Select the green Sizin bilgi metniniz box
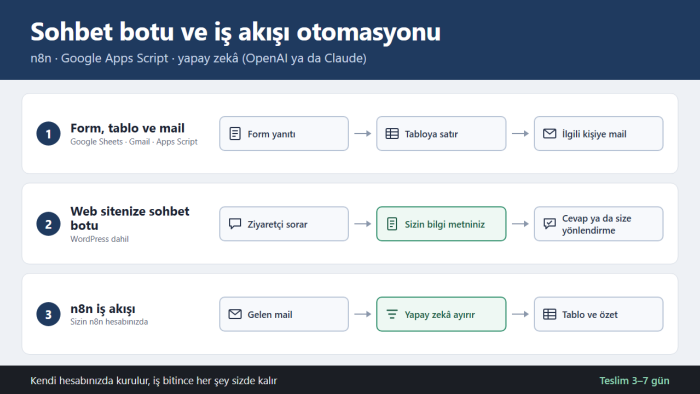 pyautogui.click(x=441, y=224)
